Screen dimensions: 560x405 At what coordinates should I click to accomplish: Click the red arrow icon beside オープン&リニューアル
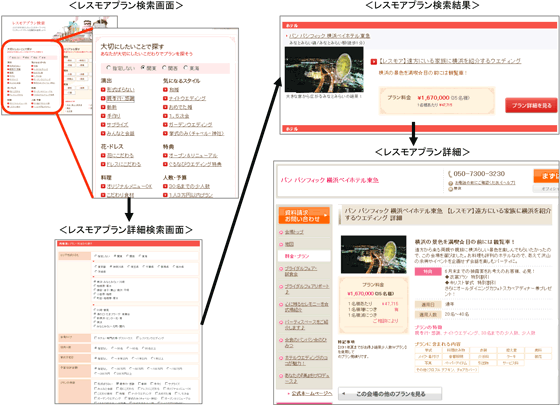coord(165,155)
